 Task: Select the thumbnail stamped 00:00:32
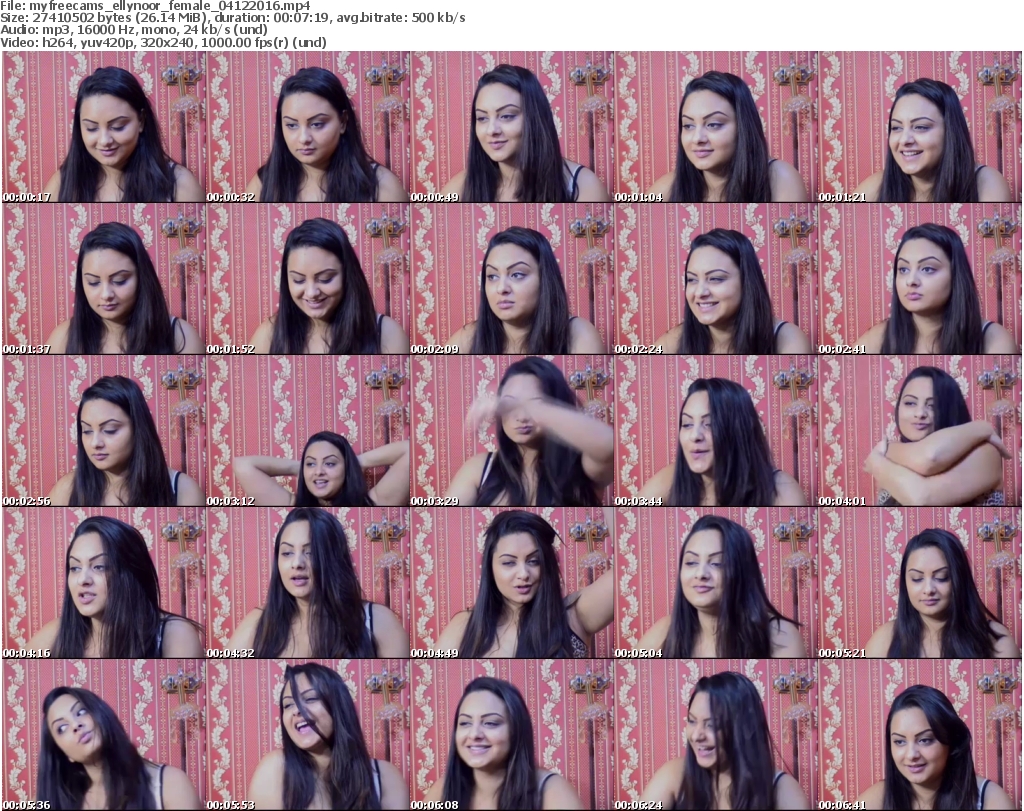coord(308,127)
